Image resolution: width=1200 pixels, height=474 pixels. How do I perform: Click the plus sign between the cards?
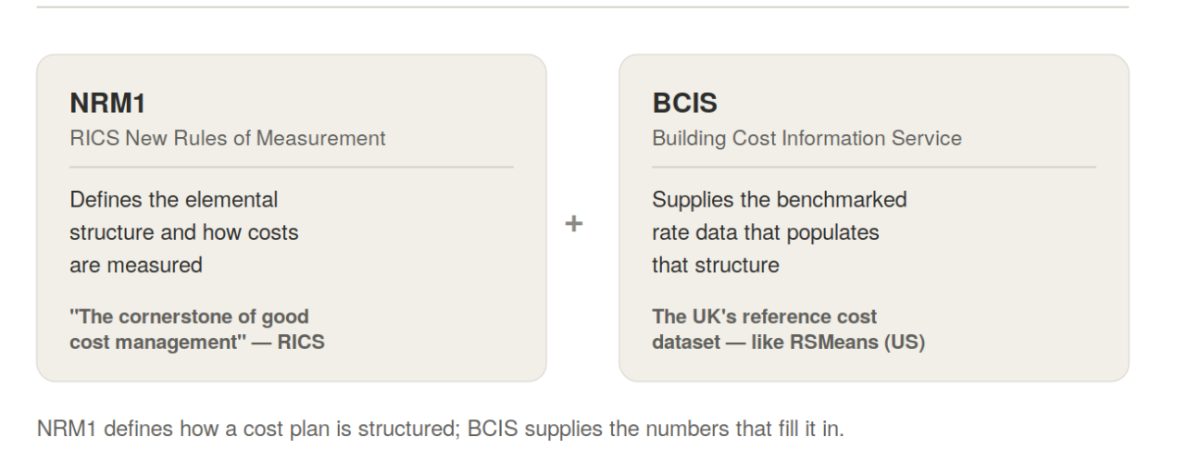click(x=573, y=224)
